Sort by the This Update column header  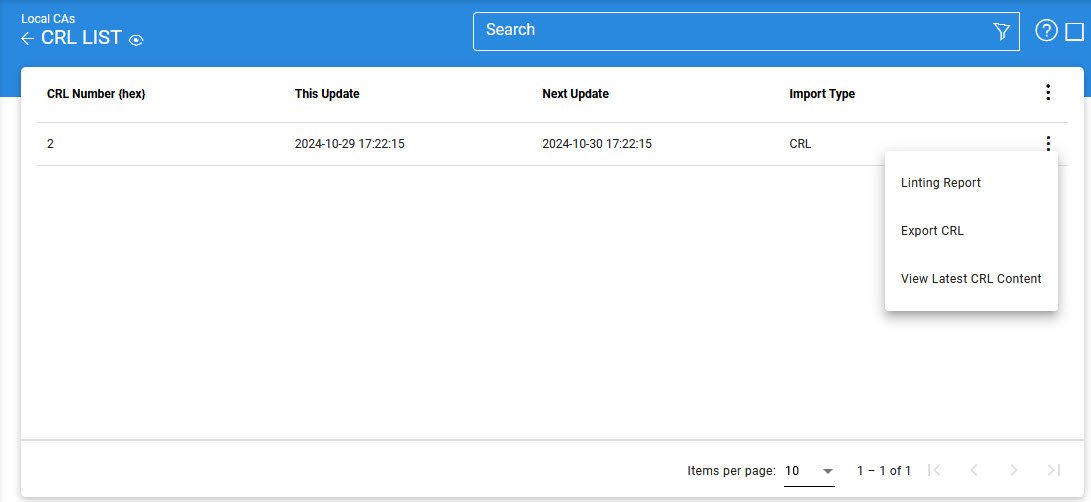[327, 94]
